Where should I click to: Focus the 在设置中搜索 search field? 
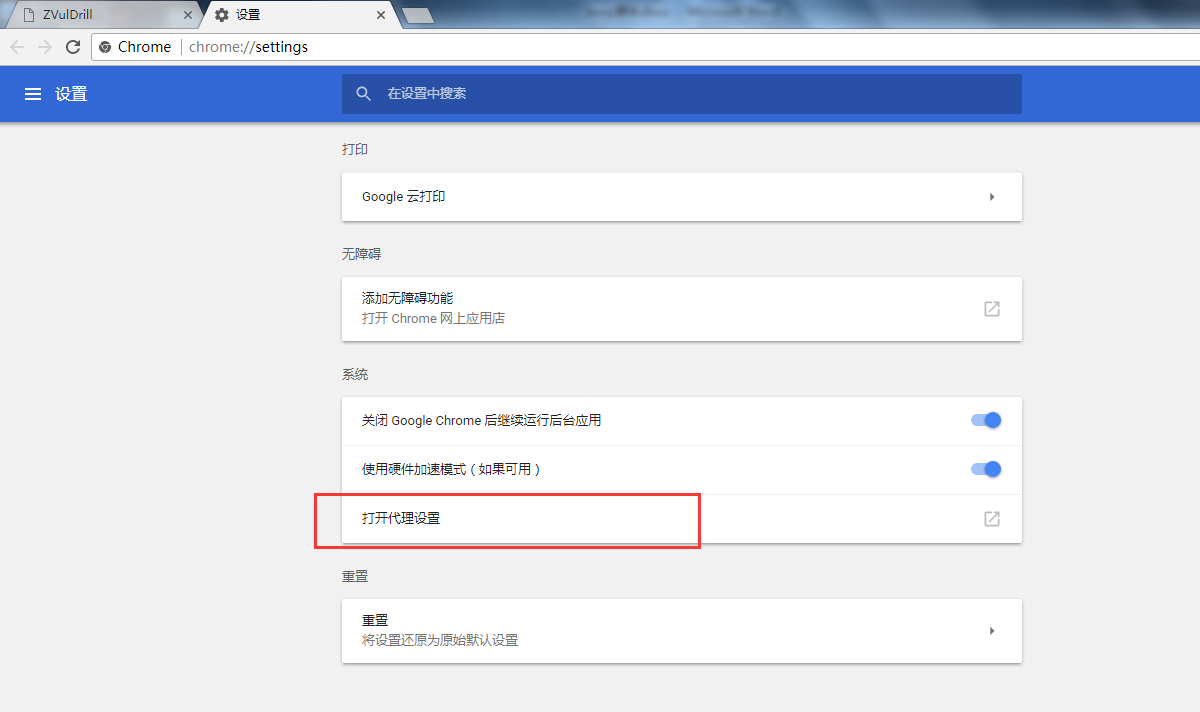coord(682,94)
